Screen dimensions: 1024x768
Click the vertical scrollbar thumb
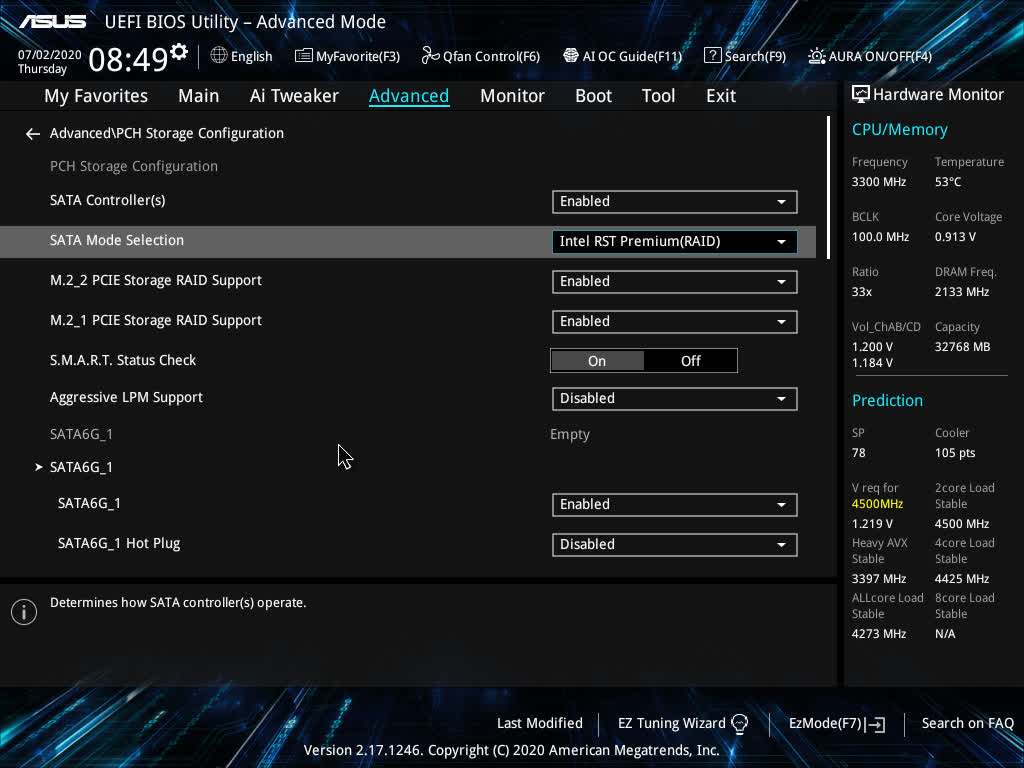click(828, 187)
